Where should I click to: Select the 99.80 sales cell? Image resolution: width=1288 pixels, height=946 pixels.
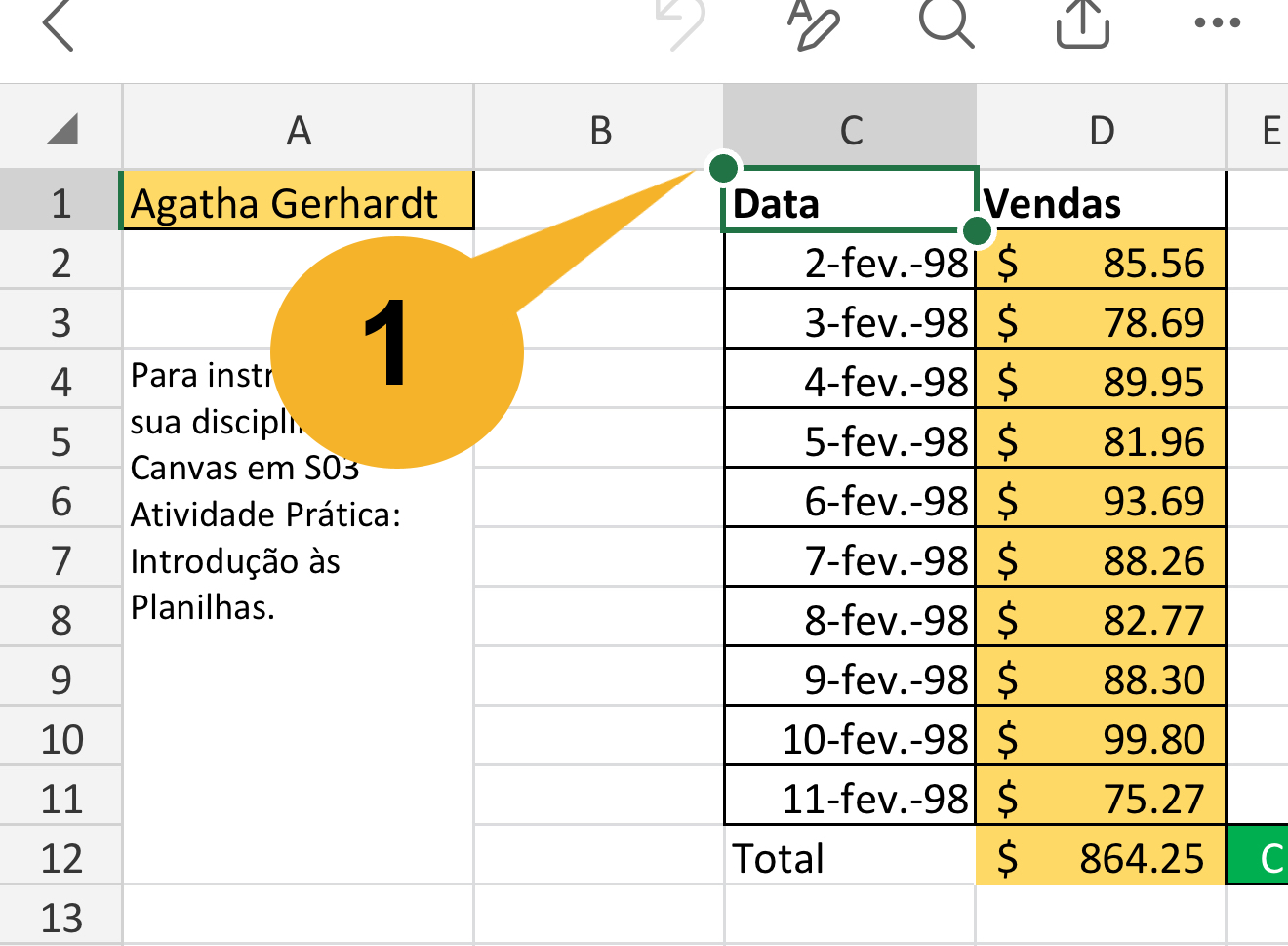(1102, 738)
